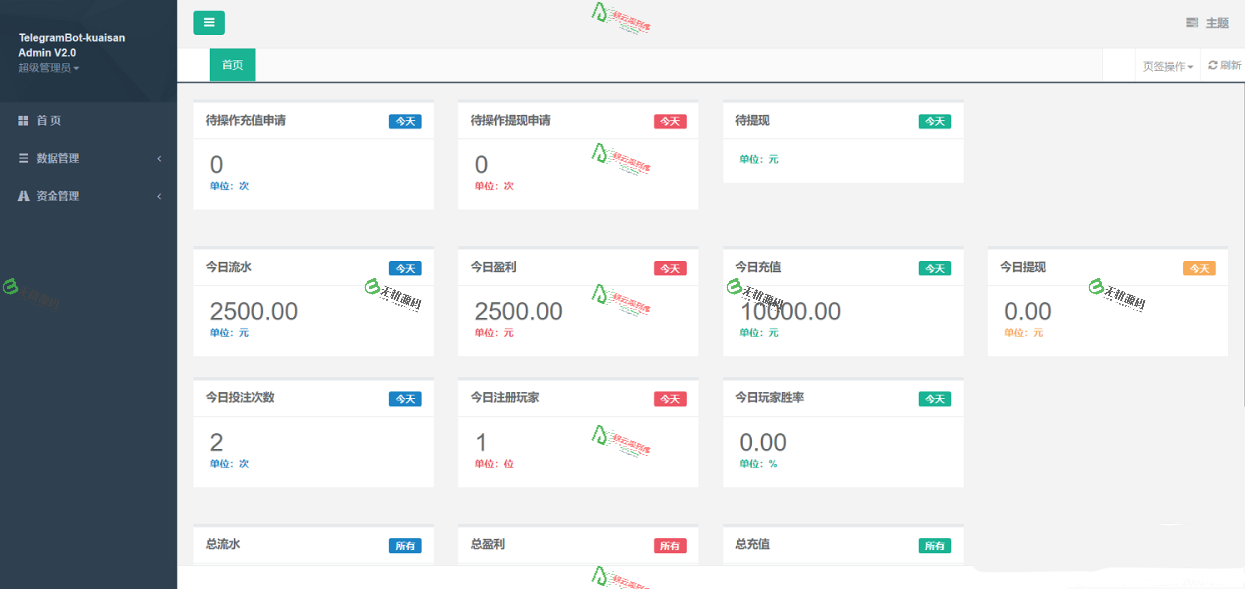Open 首页 in the sidebar menu
The height and width of the screenshot is (589, 1245).
tap(49, 120)
